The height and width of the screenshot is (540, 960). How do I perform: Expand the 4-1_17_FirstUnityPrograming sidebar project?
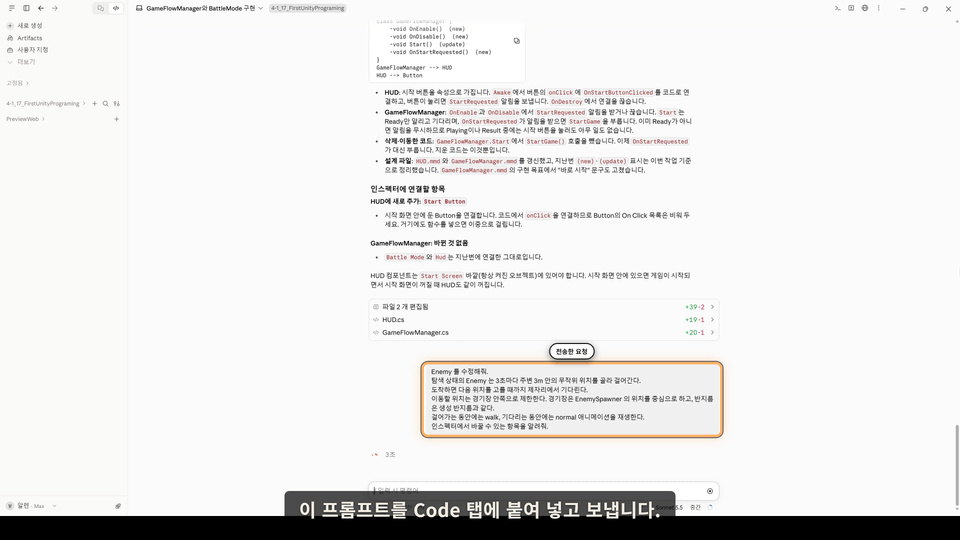[45, 103]
